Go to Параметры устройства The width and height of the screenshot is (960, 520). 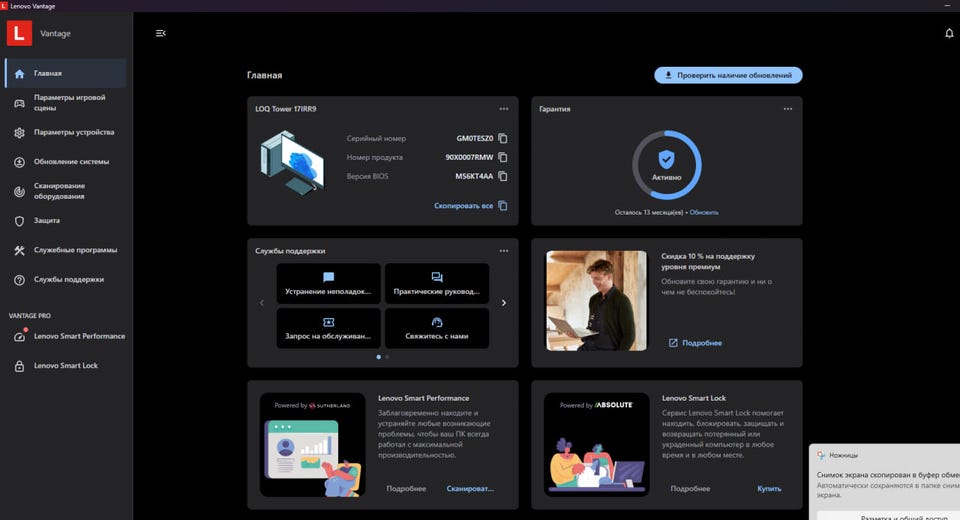coord(66,132)
